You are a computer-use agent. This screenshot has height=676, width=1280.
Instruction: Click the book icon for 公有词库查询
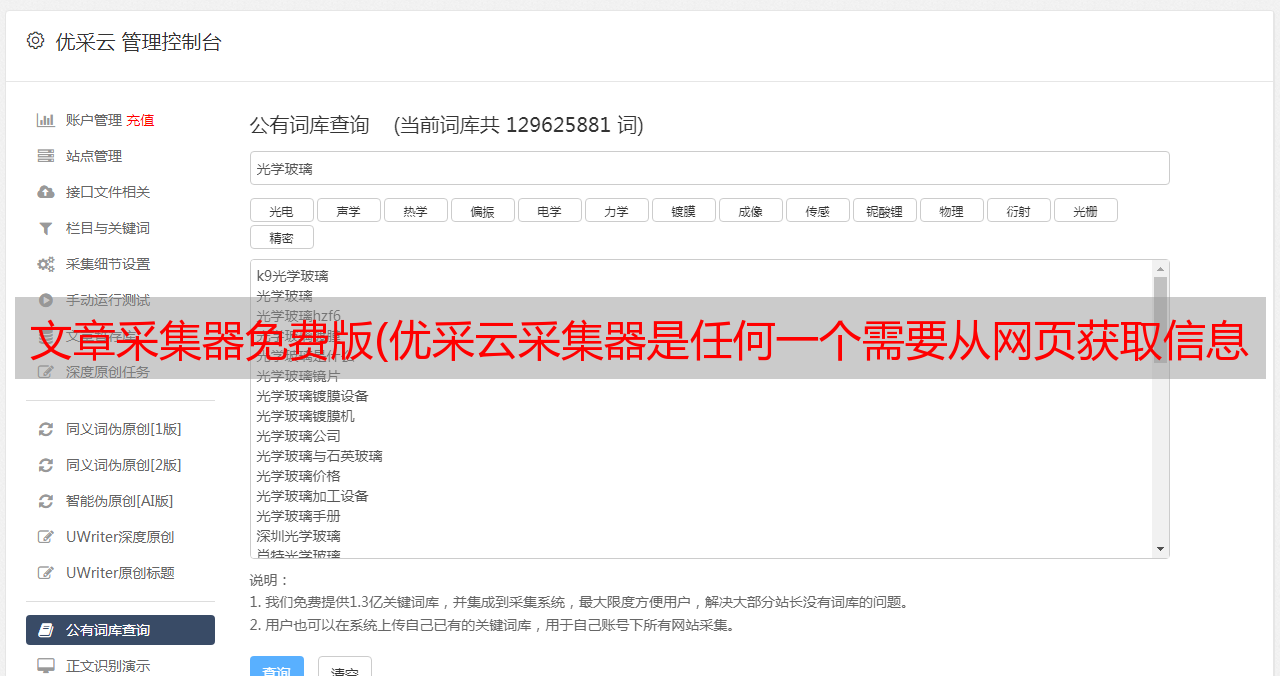point(45,630)
